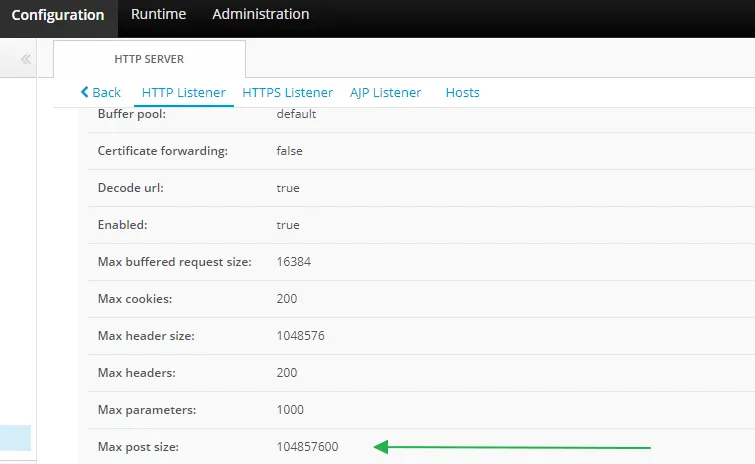Click the Max parameters value 1000
Image resolution: width=755 pixels, height=464 pixels.
tap(290, 410)
